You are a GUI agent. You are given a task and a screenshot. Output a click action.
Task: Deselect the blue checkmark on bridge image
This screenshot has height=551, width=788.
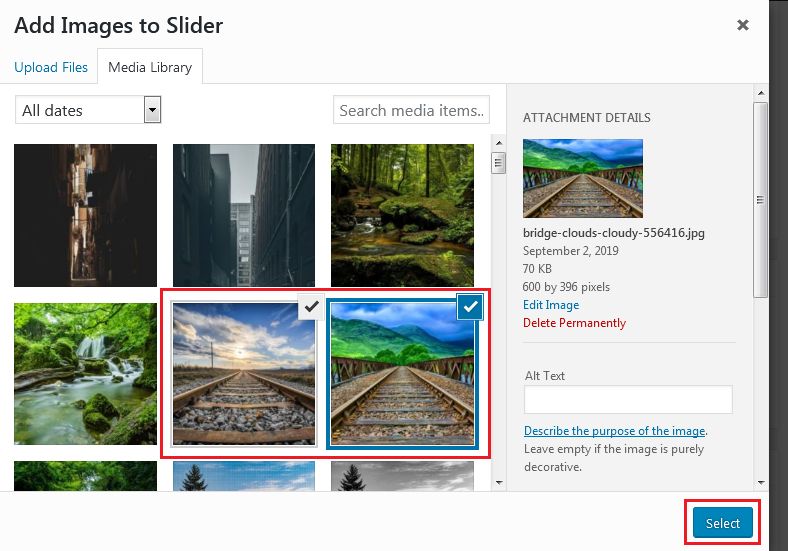(x=469, y=308)
